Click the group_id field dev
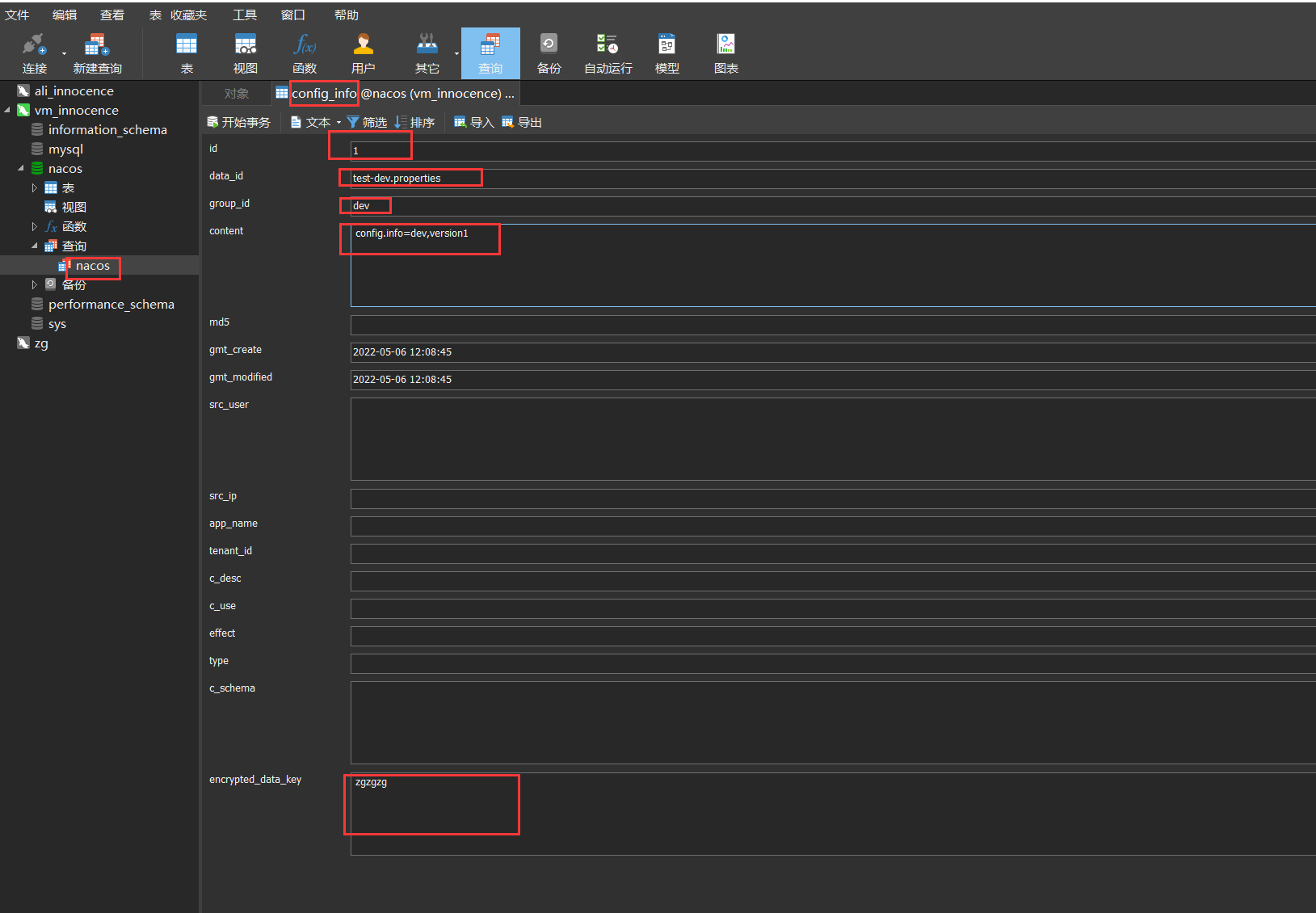Viewport: 1316px width, 913px height. pos(833,205)
